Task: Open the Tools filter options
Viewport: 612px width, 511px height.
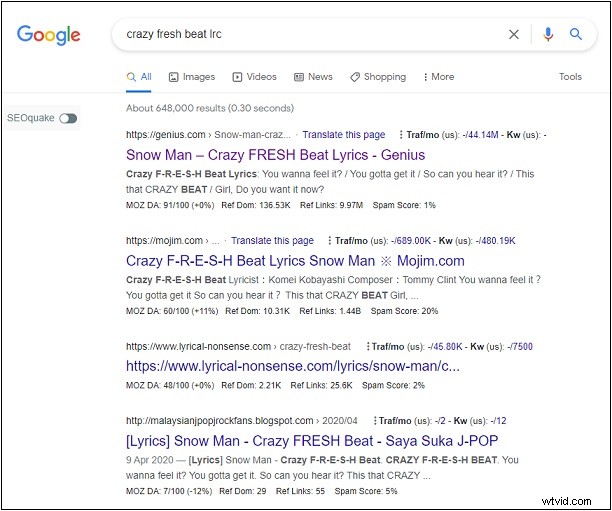Action: coord(570,77)
